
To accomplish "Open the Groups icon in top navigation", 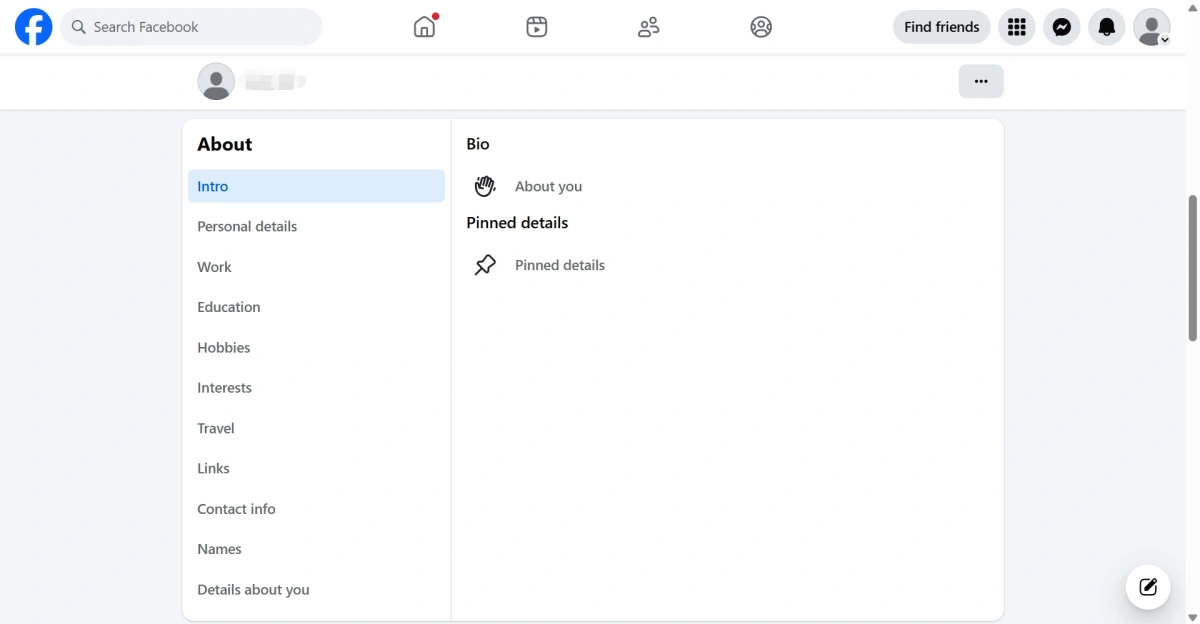I will pyautogui.click(x=761, y=27).
